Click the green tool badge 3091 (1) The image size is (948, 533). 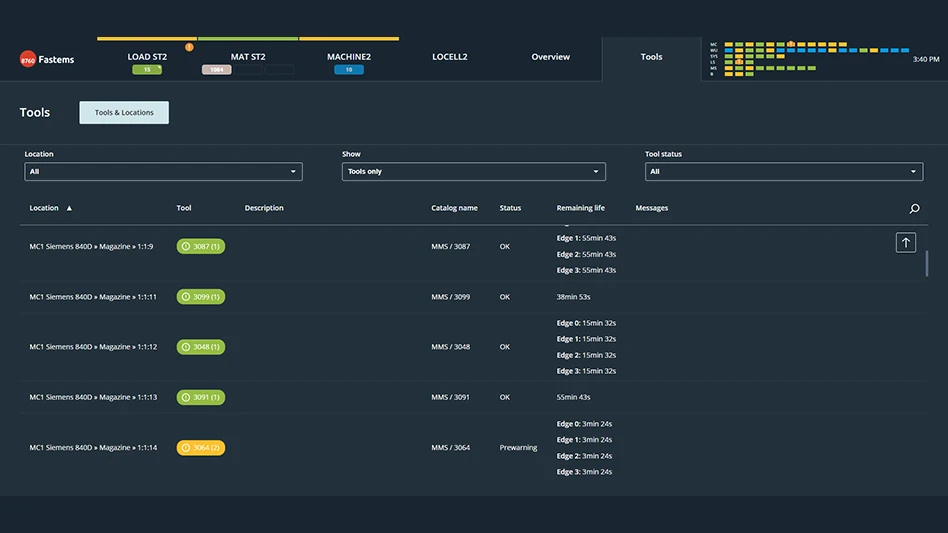(x=201, y=397)
